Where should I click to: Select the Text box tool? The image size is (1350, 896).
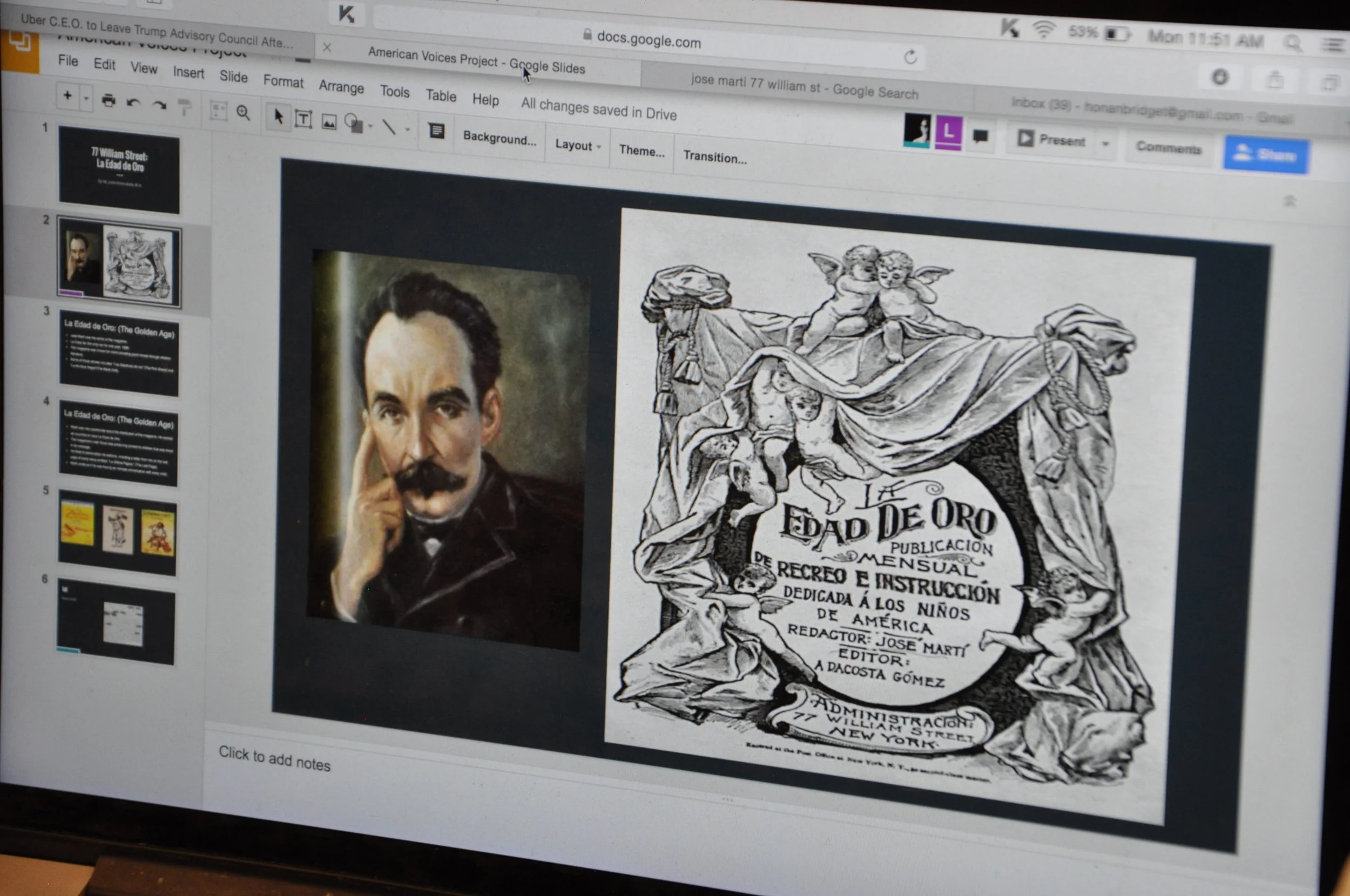click(x=303, y=119)
